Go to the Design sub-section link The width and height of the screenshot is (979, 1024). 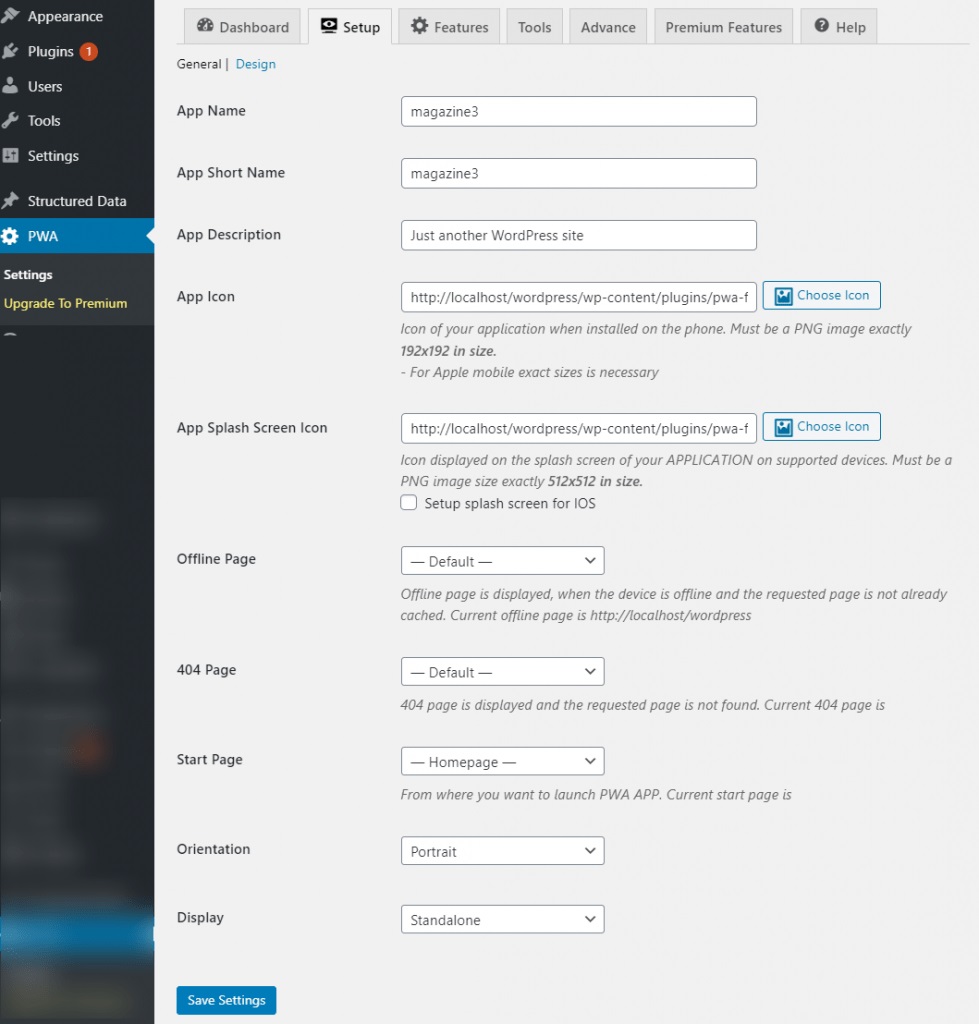pyautogui.click(x=256, y=64)
